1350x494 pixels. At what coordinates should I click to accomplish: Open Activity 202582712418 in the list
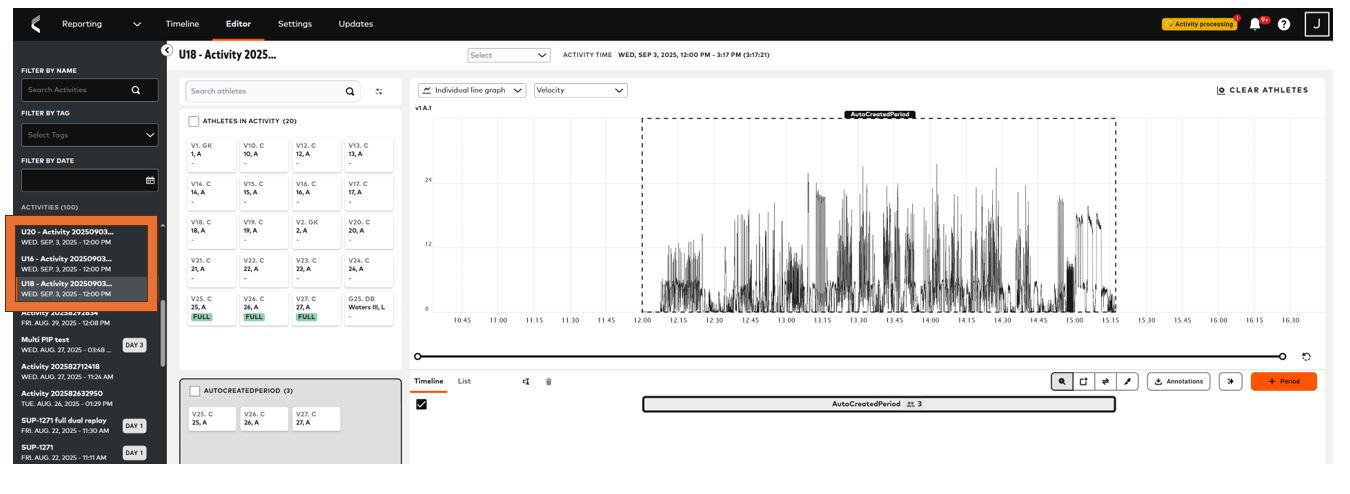tap(84, 371)
